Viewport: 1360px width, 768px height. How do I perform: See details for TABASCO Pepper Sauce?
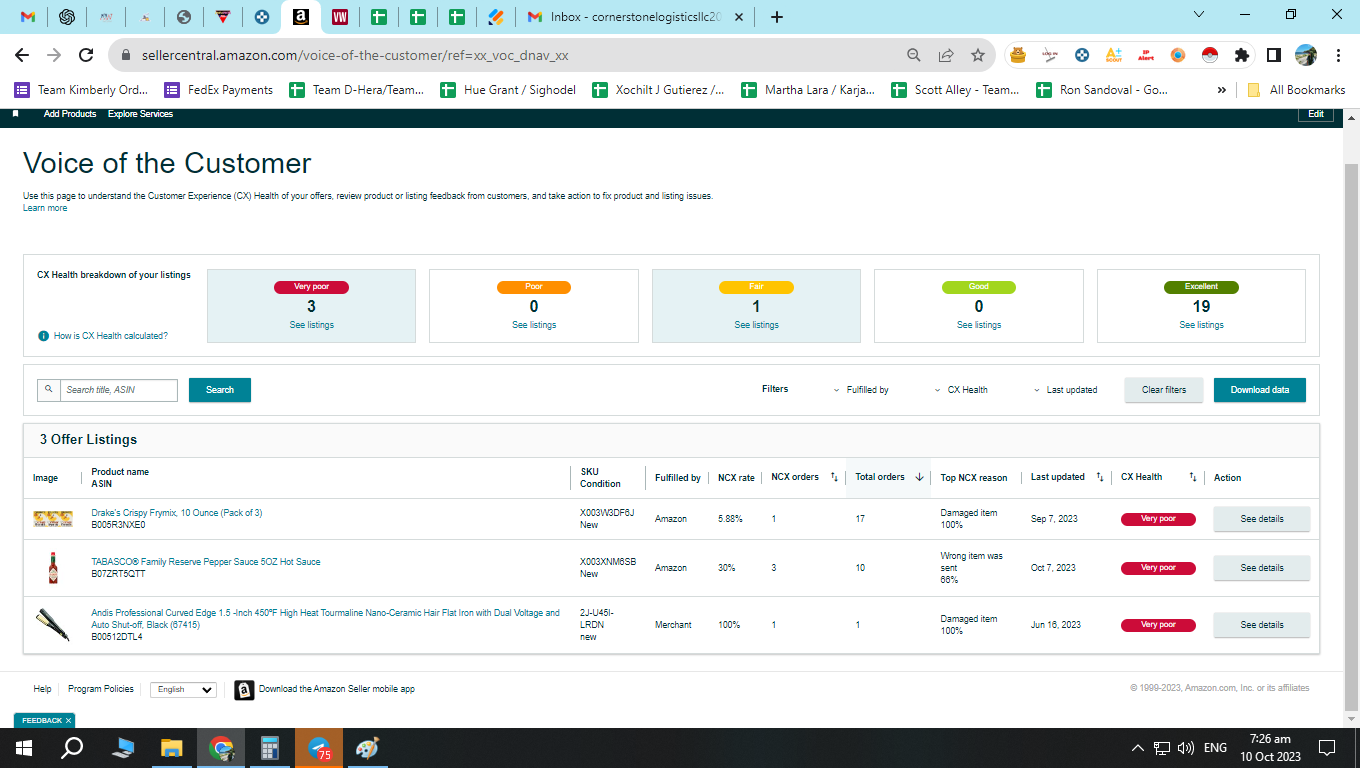click(x=1261, y=568)
